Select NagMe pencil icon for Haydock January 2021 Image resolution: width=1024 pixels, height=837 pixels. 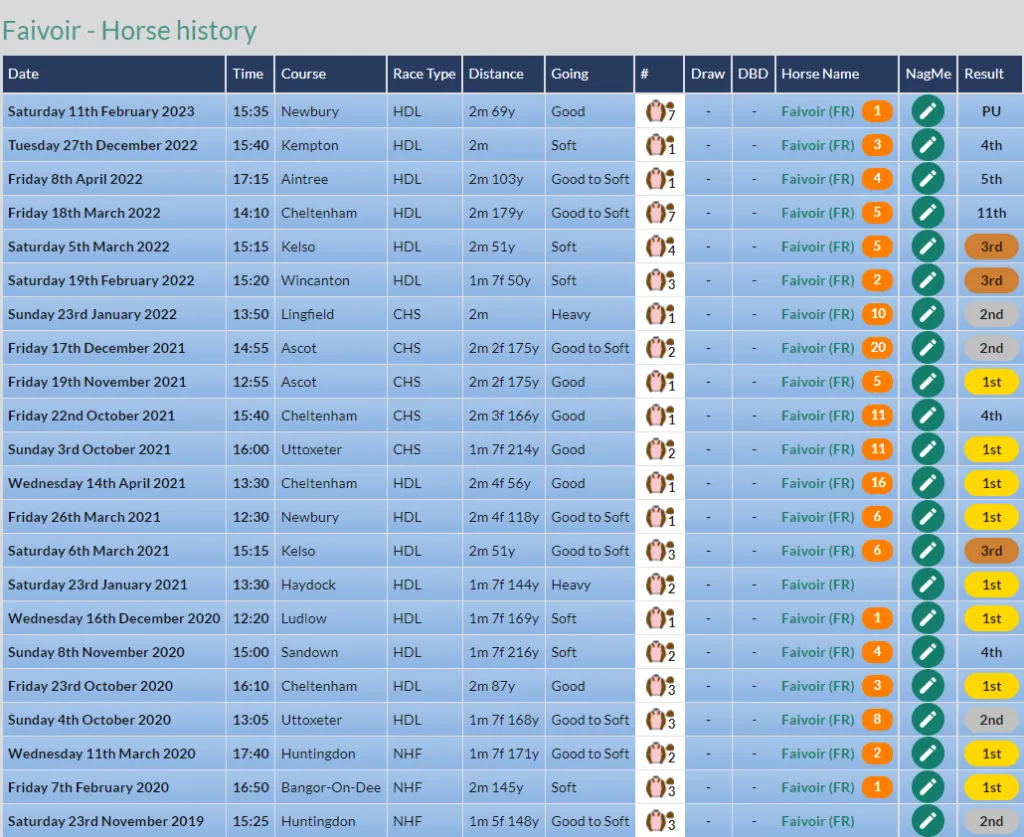[x=927, y=585]
